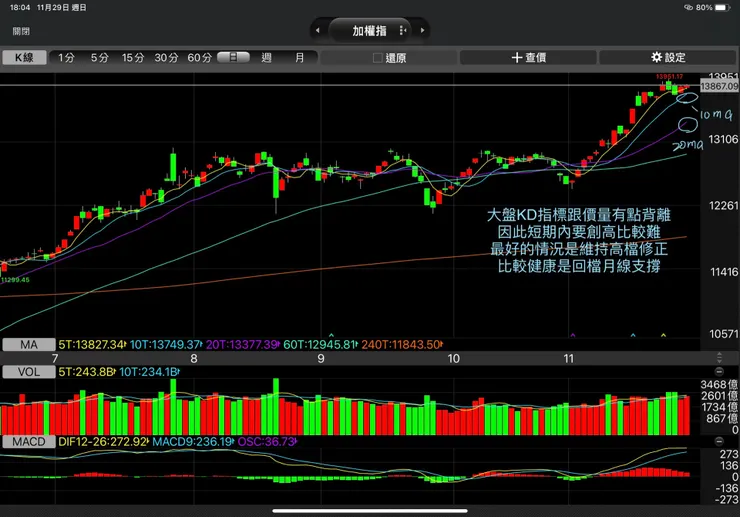Collapse the VOL panel with minus icon
Screen dimensions: 740x517
719,372
